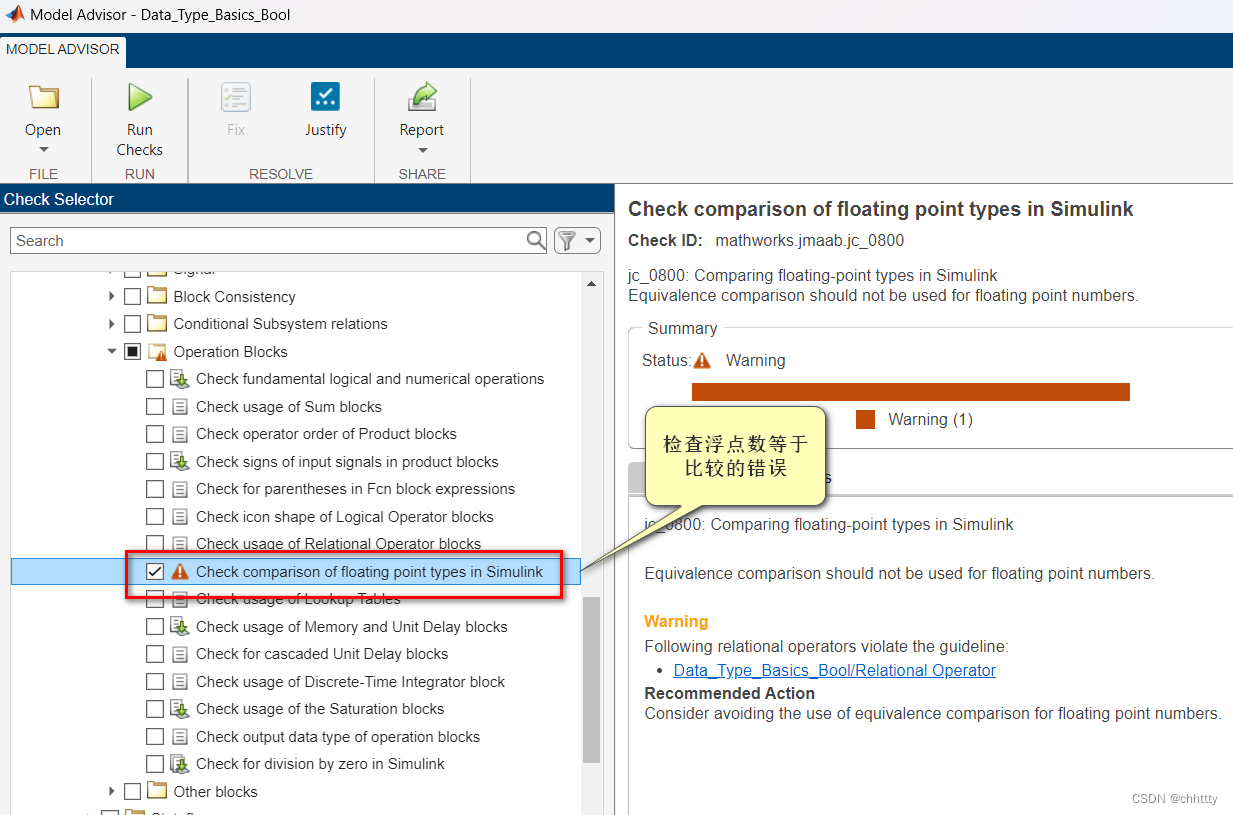Click the Justify label
This screenshot has width=1233, height=815.
pos(325,130)
